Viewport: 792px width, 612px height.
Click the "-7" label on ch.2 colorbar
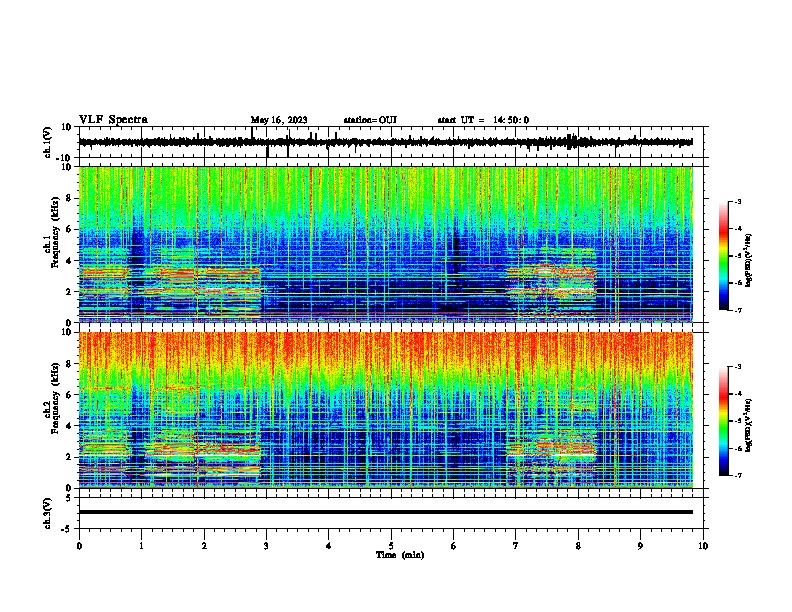[x=737, y=476]
